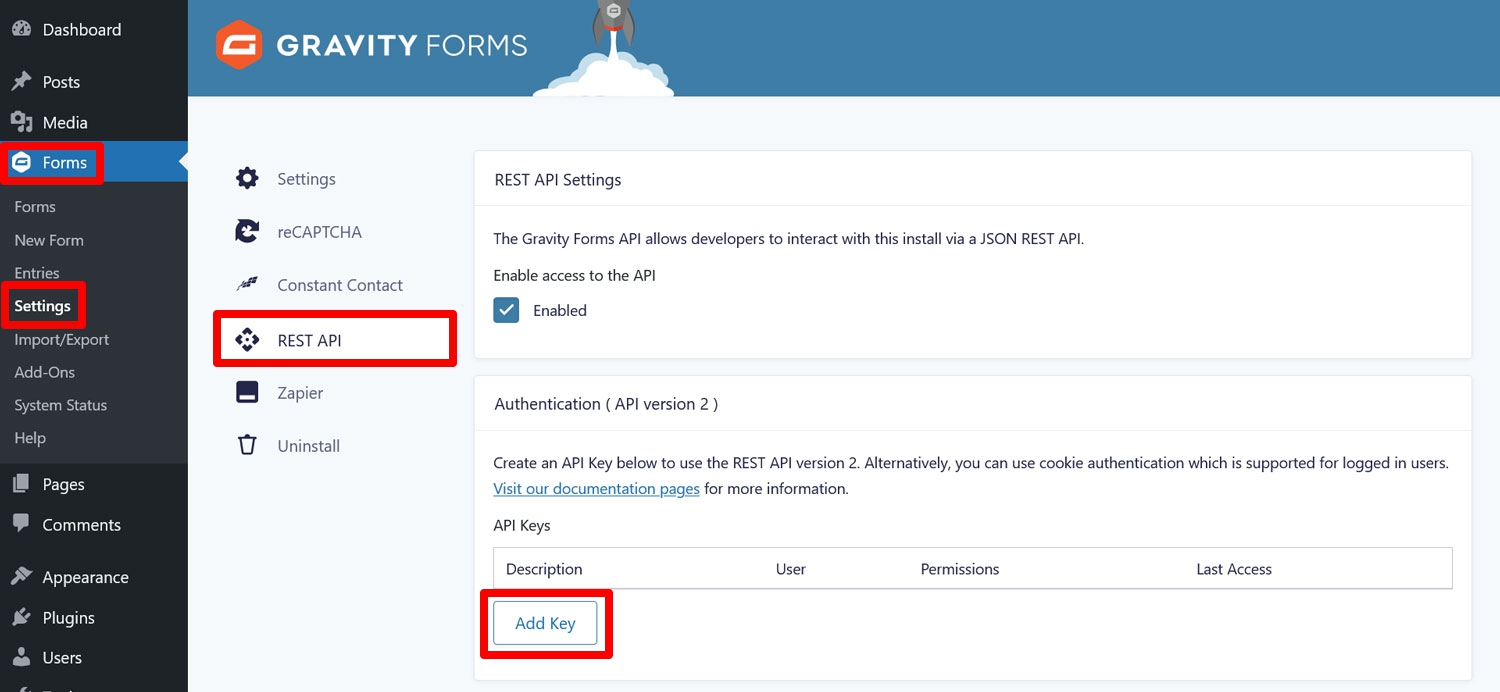Select the Forms top-level menu
The height and width of the screenshot is (692, 1500).
65,163
